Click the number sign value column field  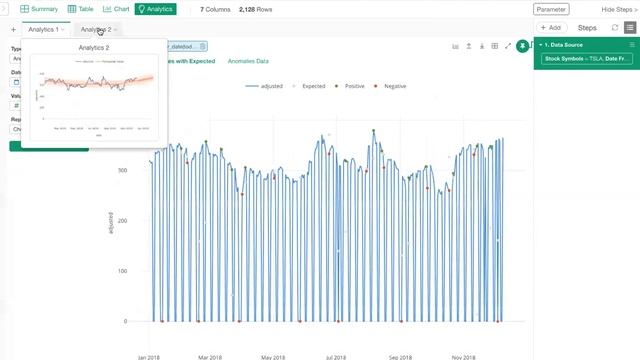tap(16, 106)
